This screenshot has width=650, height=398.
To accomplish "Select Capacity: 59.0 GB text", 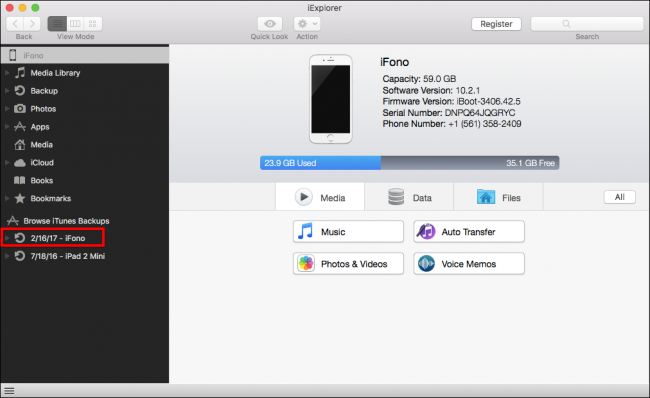I will pyautogui.click(x=419, y=79).
